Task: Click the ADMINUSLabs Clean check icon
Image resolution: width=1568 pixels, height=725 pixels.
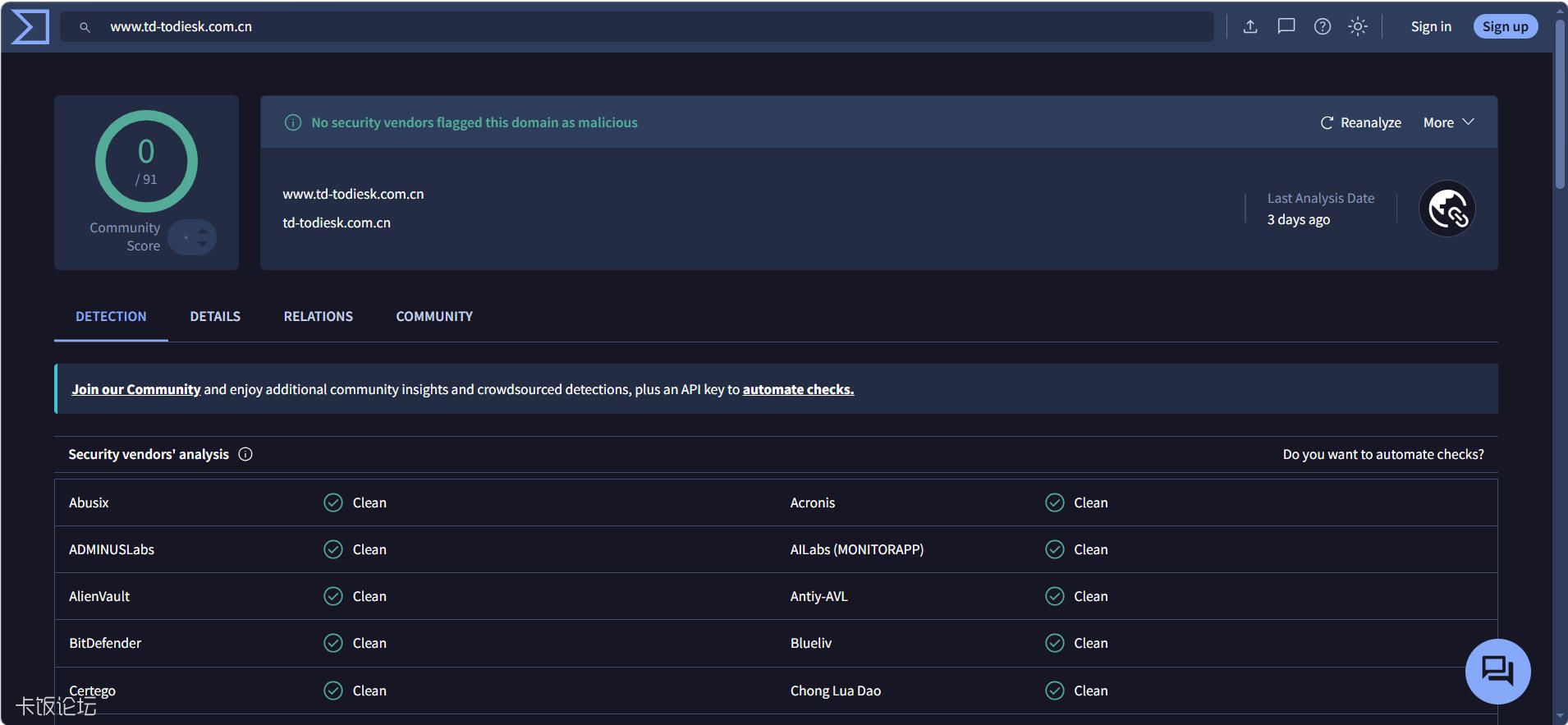Action: click(x=333, y=549)
